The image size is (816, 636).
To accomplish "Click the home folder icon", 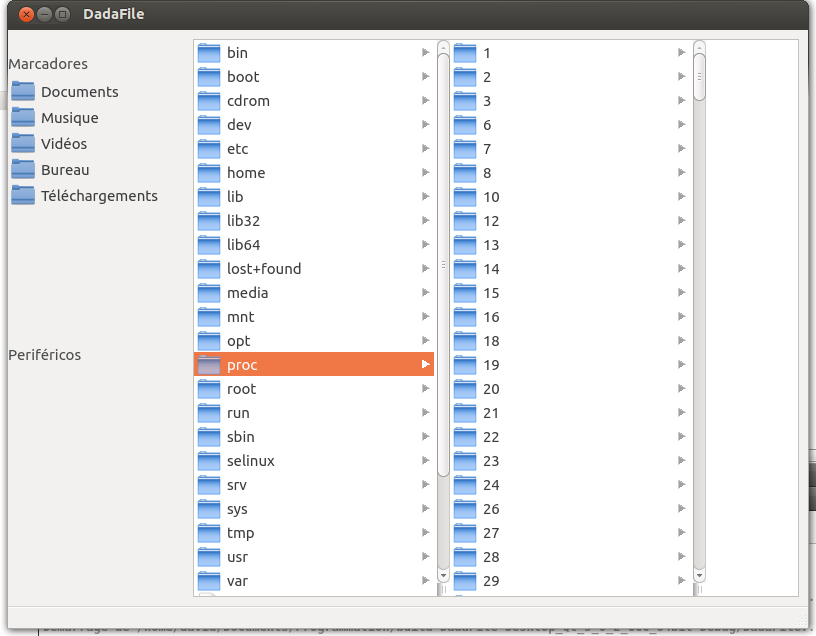I will [x=210, y=172].
